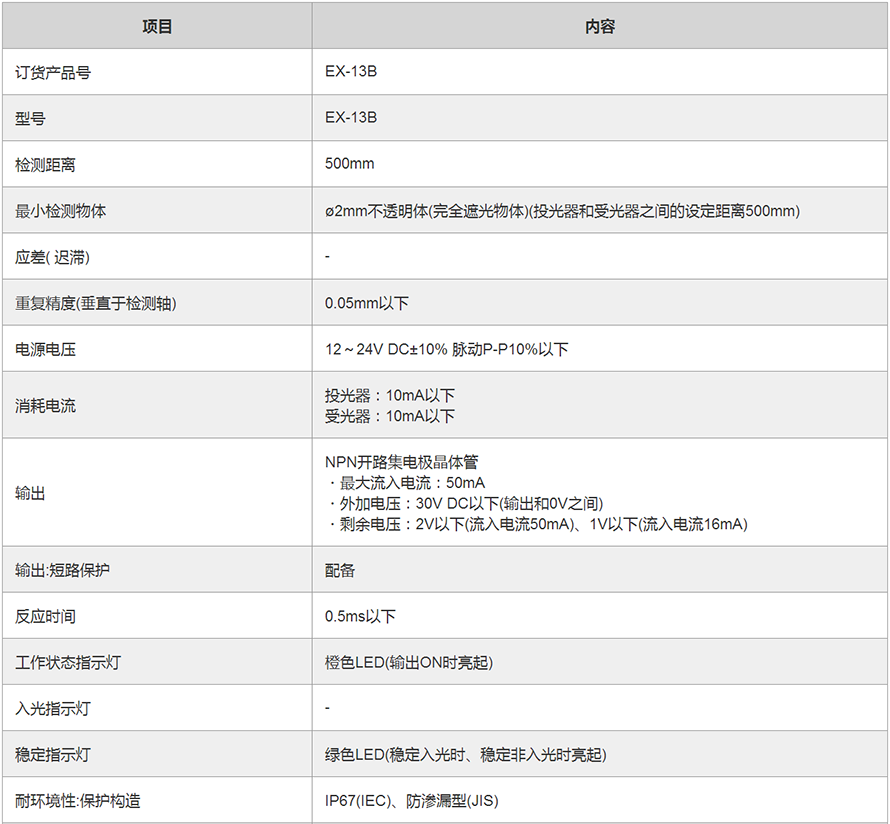The image size is (890, 824).
Task: Select the NPN开路集电极晶体管 output text
Action: tap(402, 462)
